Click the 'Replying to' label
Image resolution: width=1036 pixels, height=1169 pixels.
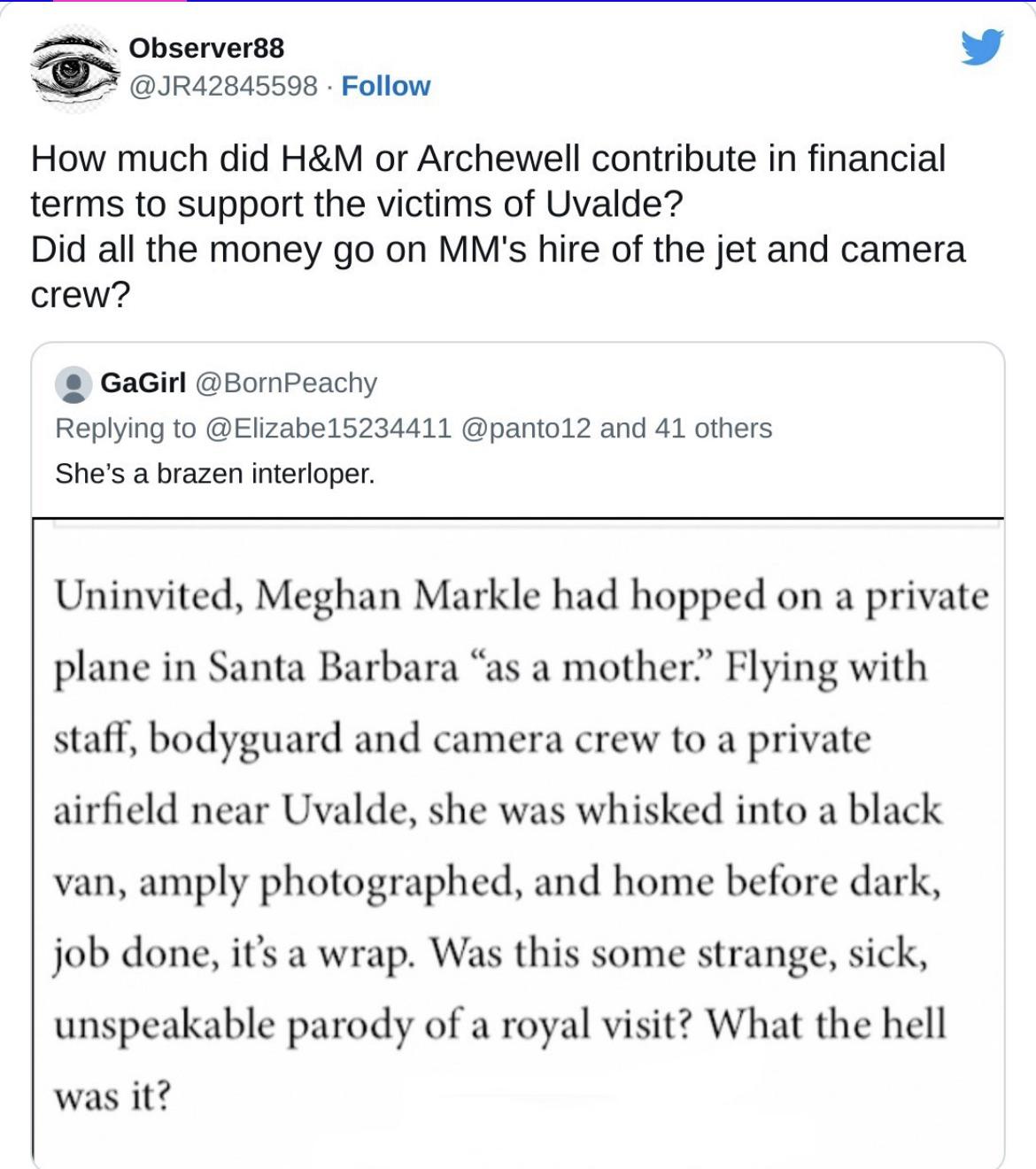click(x=126, y=429)
